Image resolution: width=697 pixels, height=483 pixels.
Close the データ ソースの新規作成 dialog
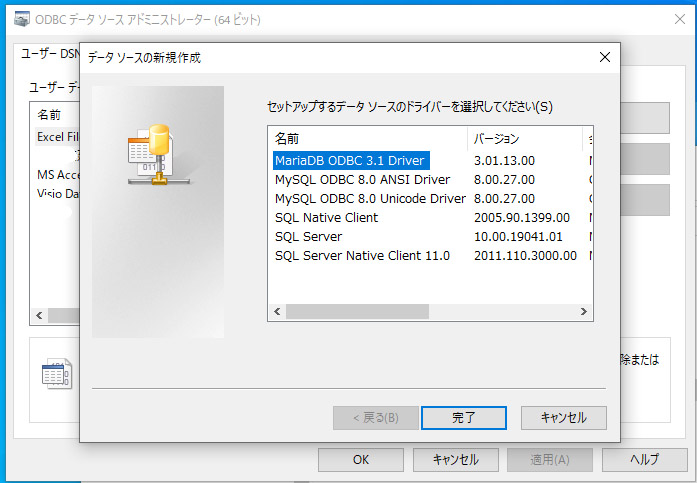pyautogui.click(x=605, y=57)
